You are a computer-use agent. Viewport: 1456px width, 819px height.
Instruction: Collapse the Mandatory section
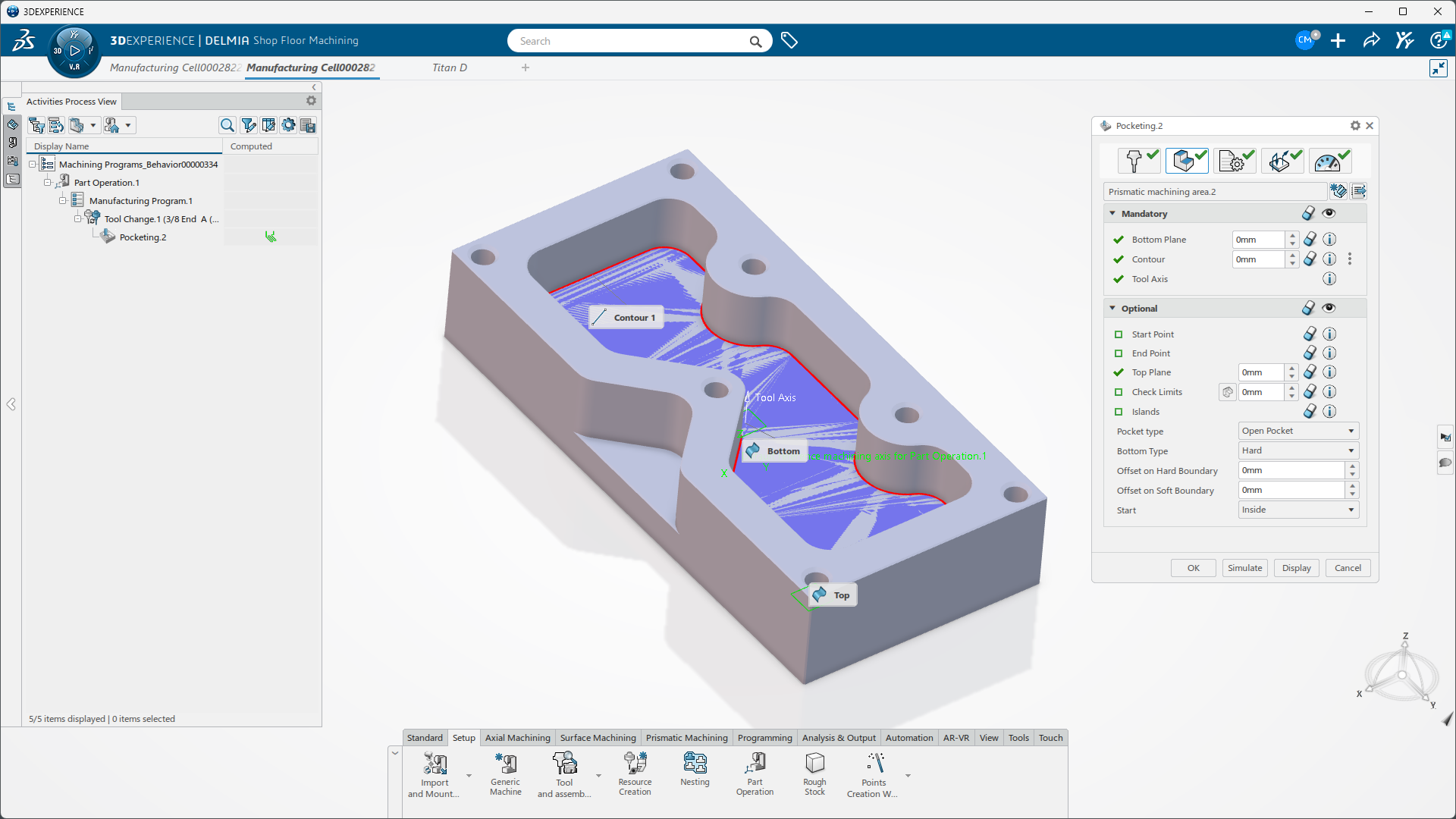tap(1112, 214)
